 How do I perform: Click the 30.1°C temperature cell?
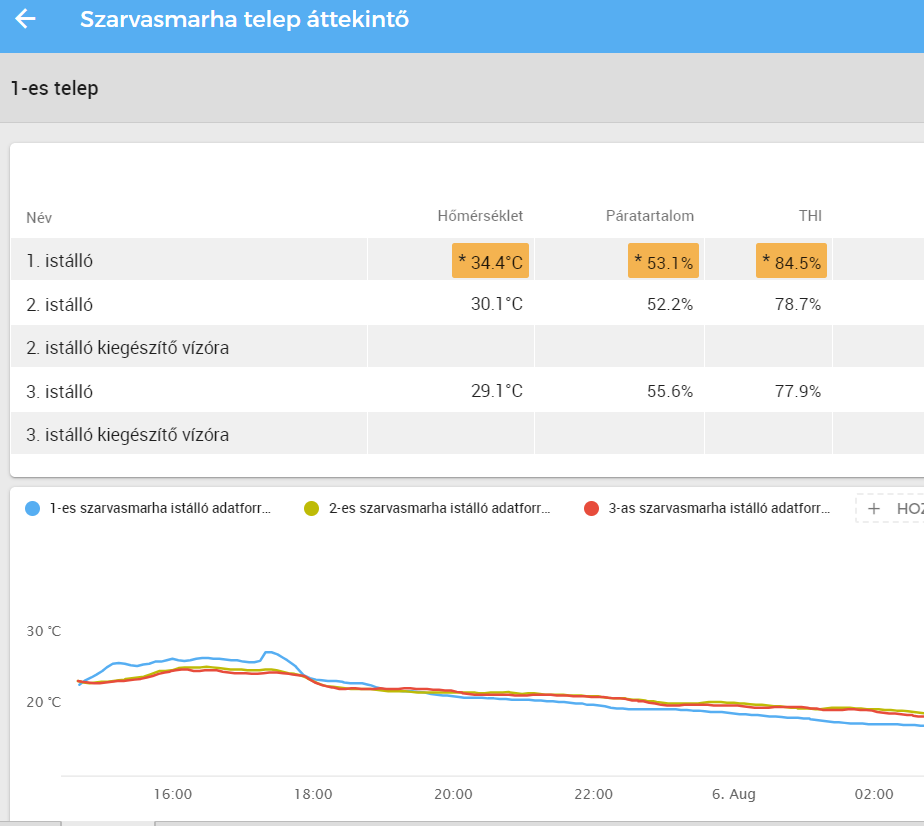[497, 304]
